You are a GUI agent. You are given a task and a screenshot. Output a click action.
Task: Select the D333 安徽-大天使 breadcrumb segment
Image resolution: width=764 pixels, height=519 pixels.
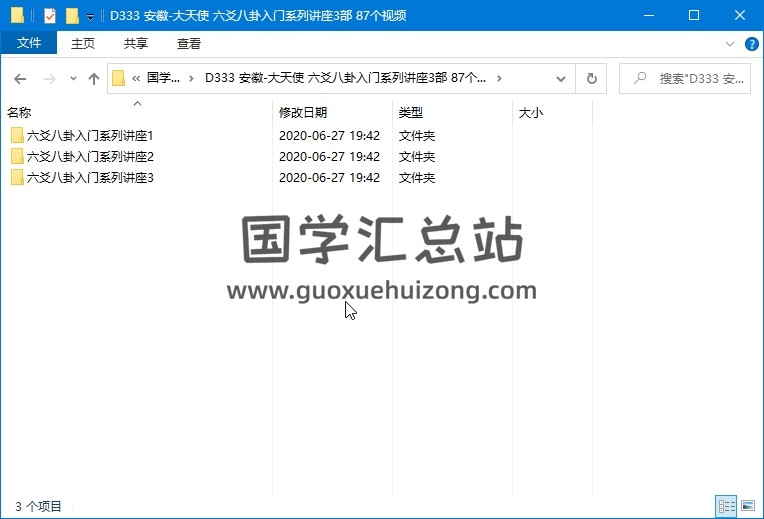point(345,78)
